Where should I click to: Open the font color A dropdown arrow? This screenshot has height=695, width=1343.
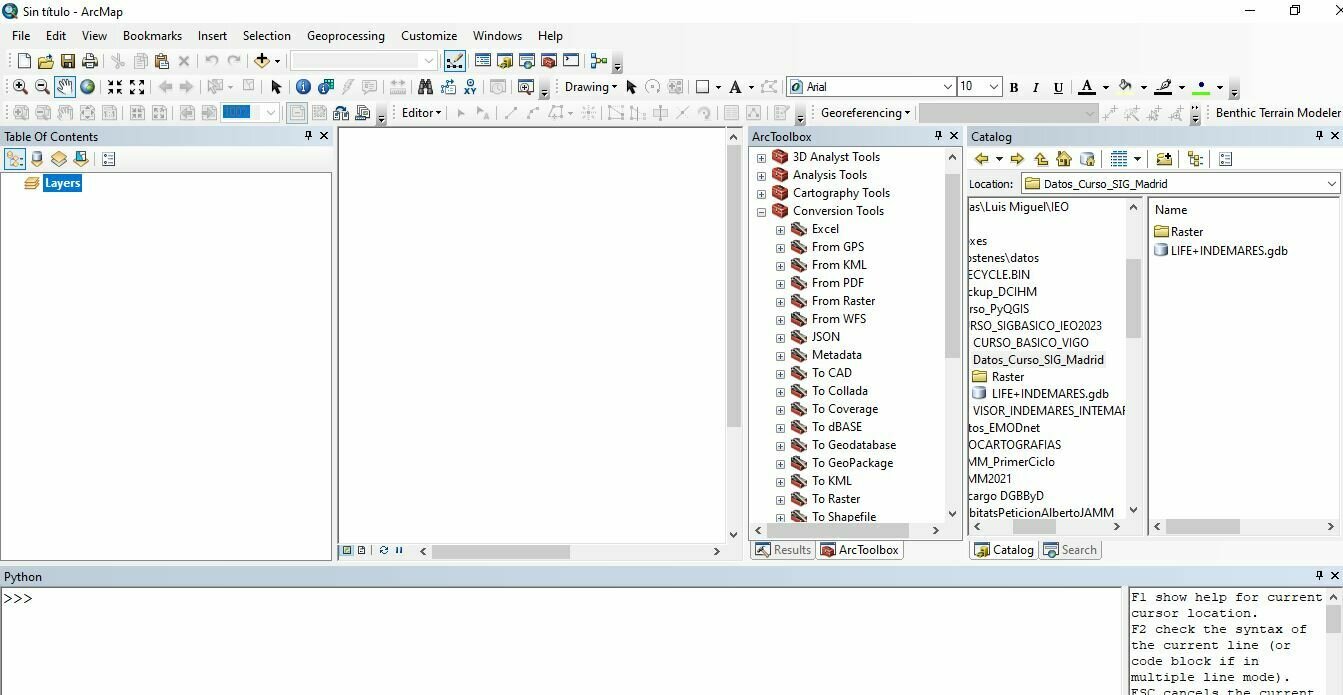1105,88
